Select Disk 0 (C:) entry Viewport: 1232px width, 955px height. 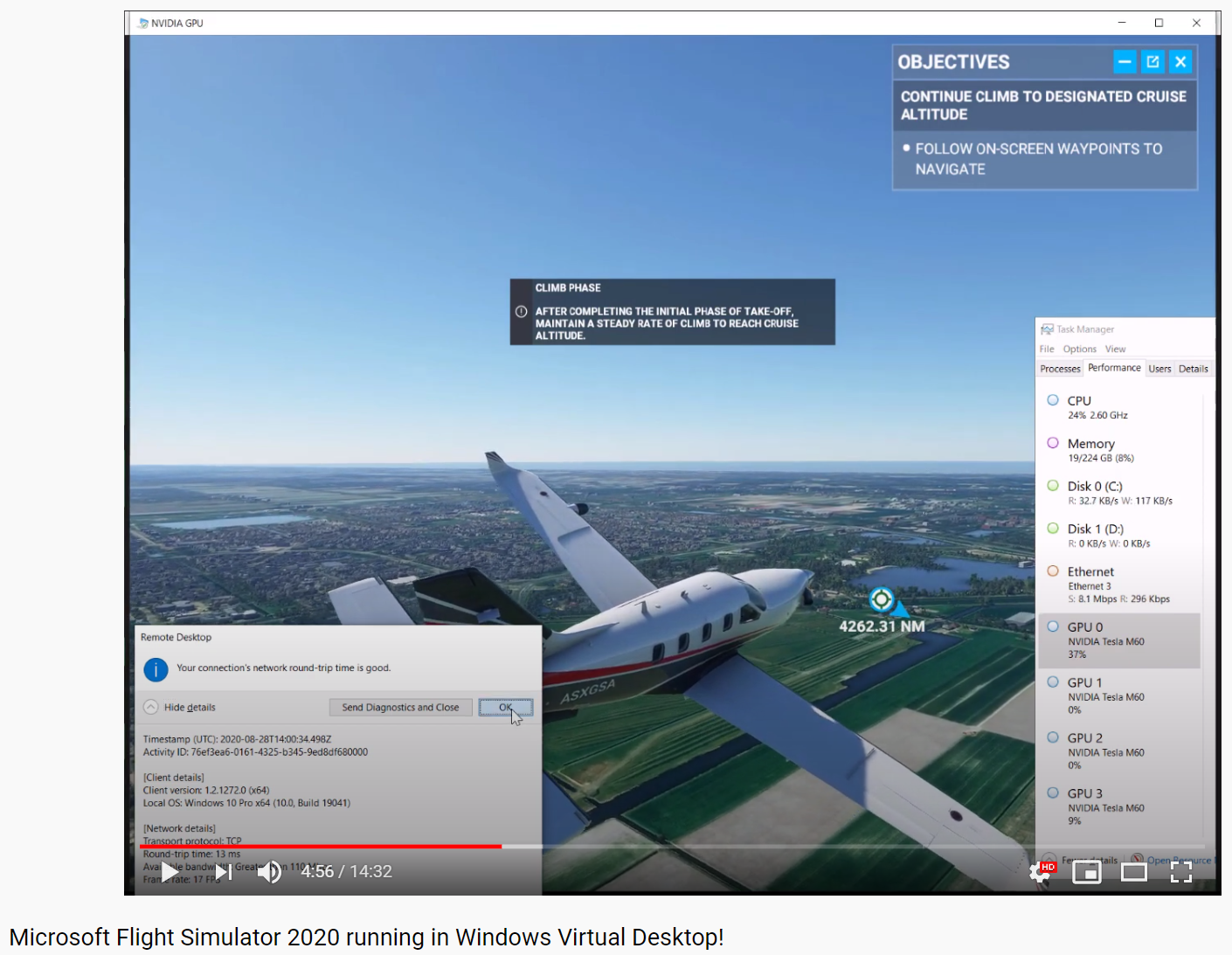[x=1118, y=493]
